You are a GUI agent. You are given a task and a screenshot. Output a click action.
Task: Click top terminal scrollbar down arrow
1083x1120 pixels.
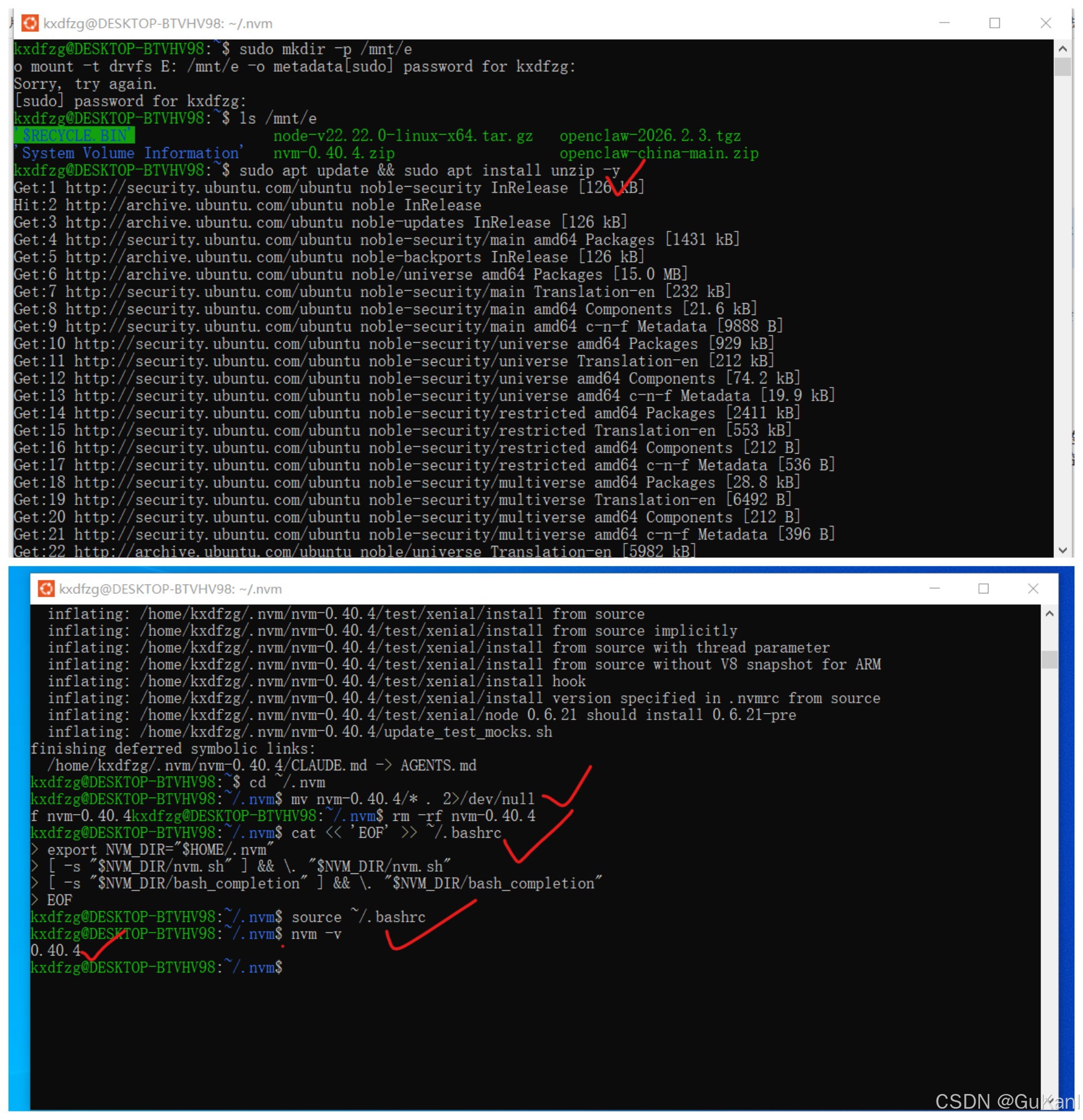tap(1063, 550)
